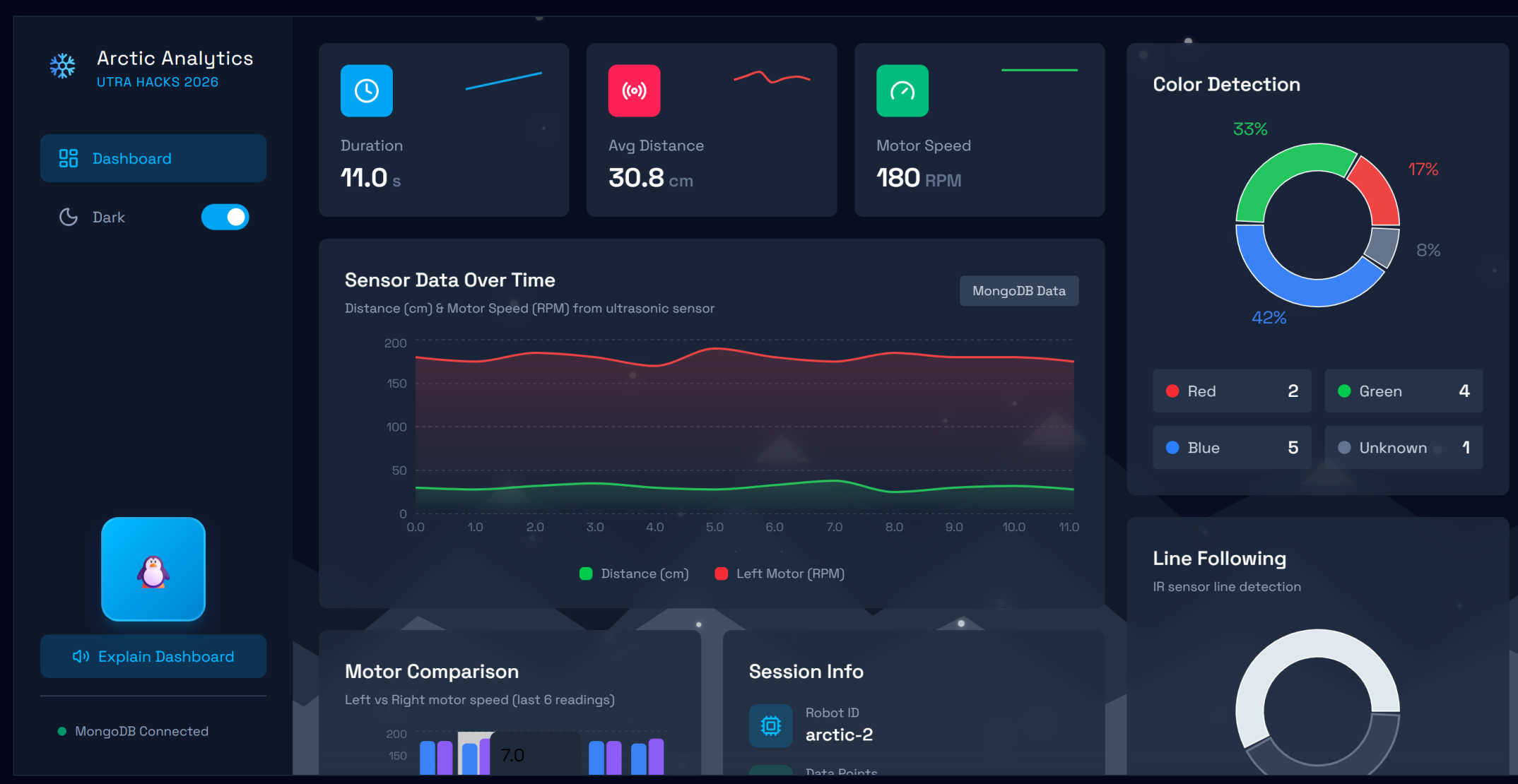
Task: Click the Unknown color count tile
Action: (1403, 447)
